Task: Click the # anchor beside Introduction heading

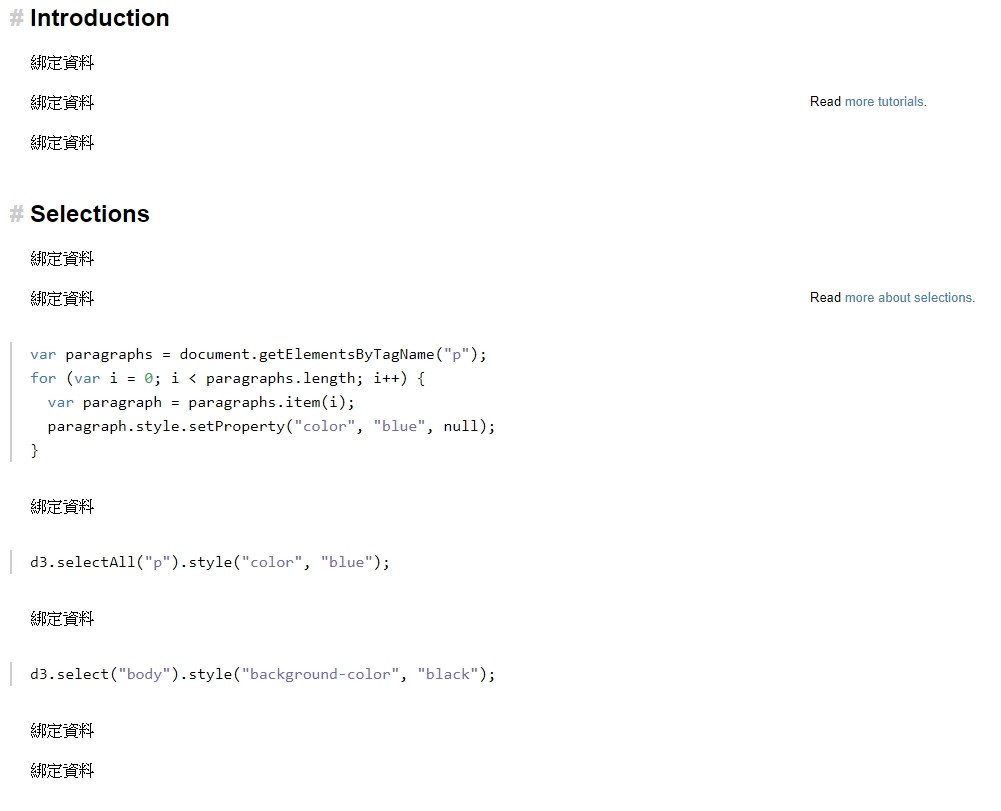Action: 16,19
